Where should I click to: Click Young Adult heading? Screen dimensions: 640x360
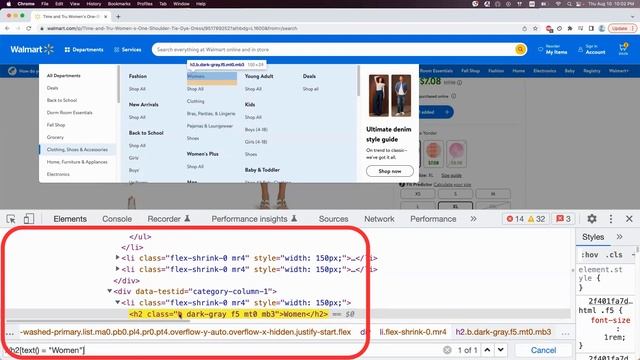tap(259, 76)
